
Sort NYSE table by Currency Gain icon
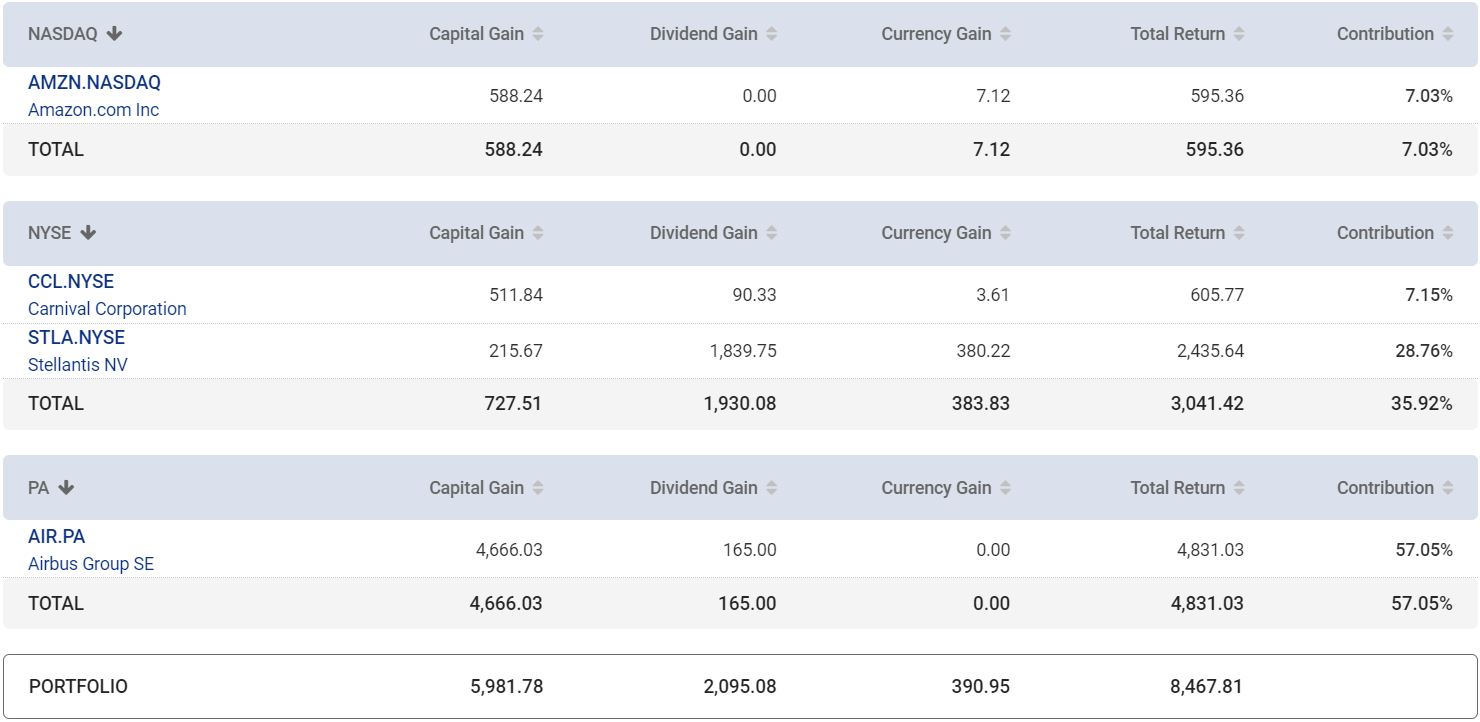tap(1005, 233)
